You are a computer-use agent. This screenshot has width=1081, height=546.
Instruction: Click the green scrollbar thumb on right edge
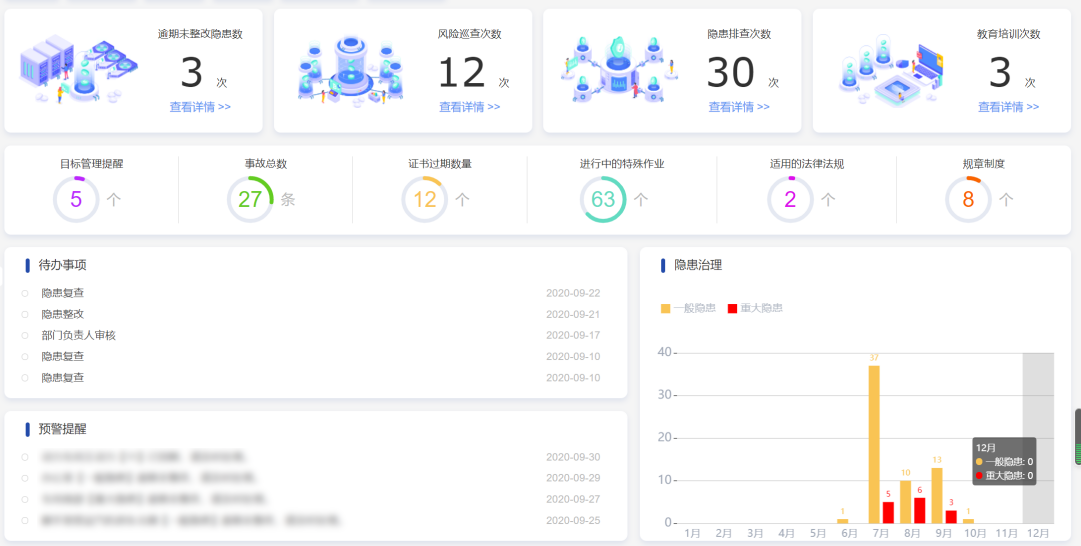[1077, 438]
